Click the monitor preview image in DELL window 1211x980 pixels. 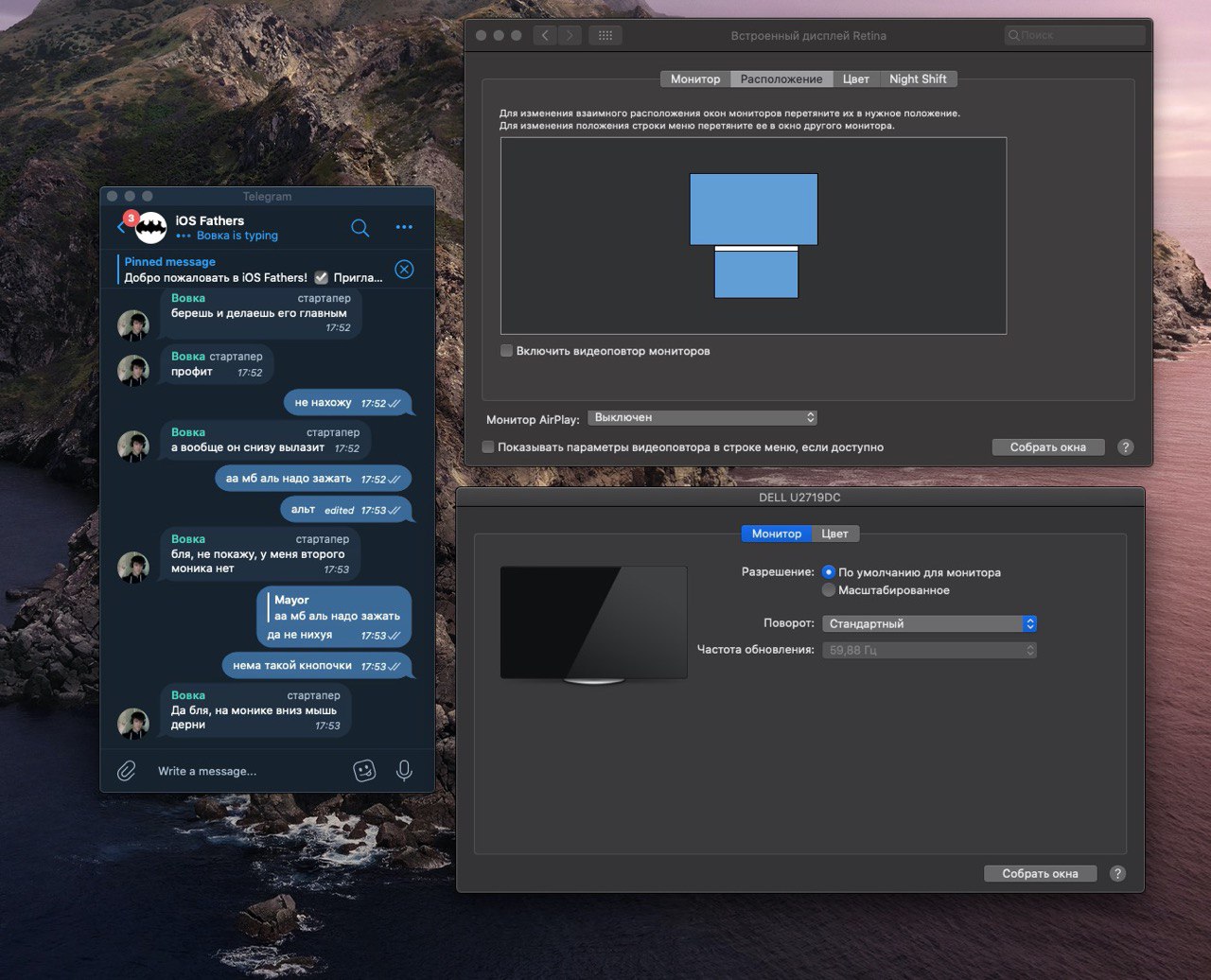594,624
